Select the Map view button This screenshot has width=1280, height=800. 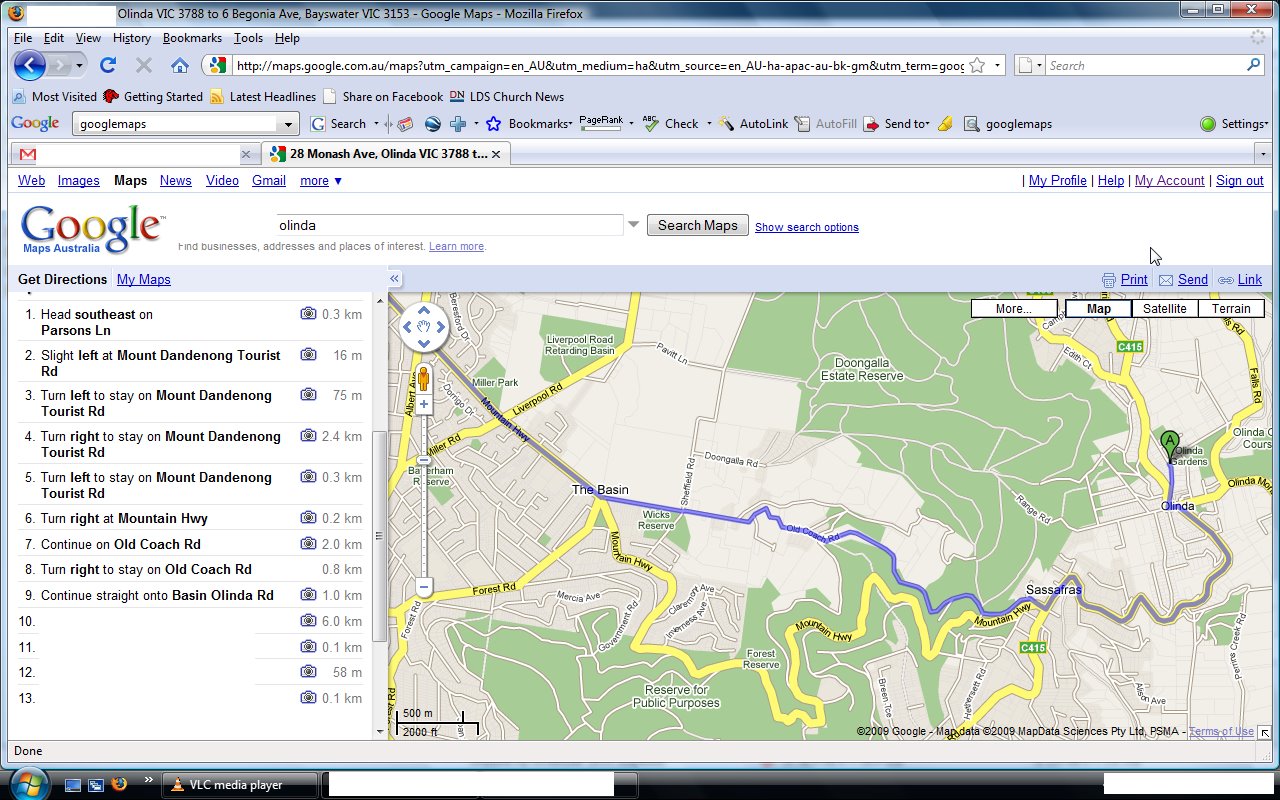(x=1098, y=309)
